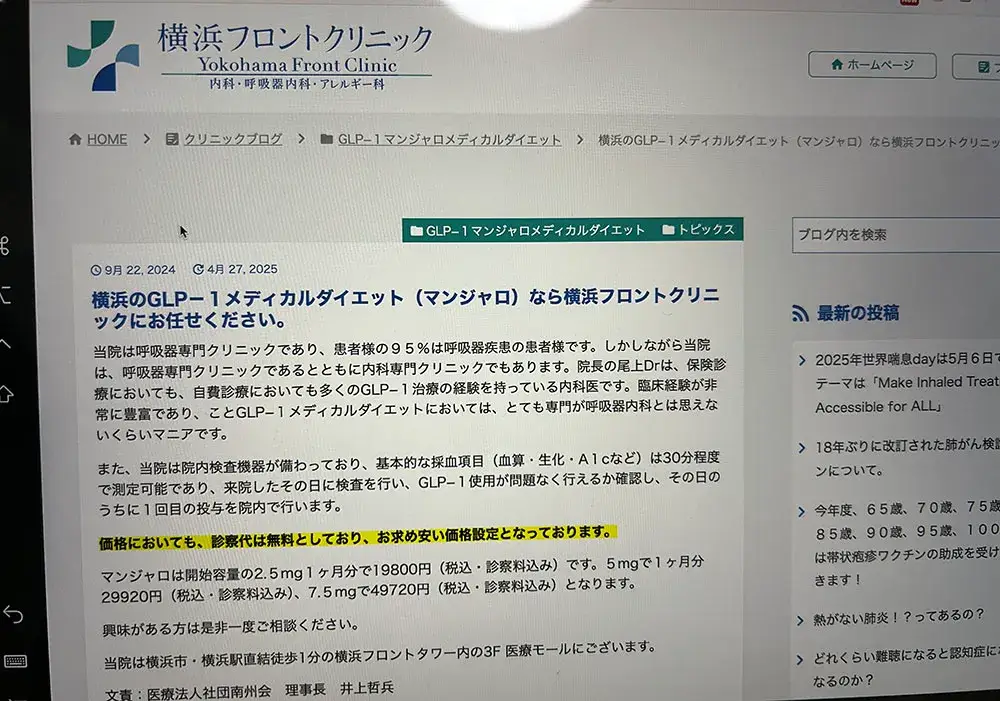This screenshot has height=701, width=1000.
Task: Click chevron beside 18年ぶりに改訂 post
Action: coord(802,448)
